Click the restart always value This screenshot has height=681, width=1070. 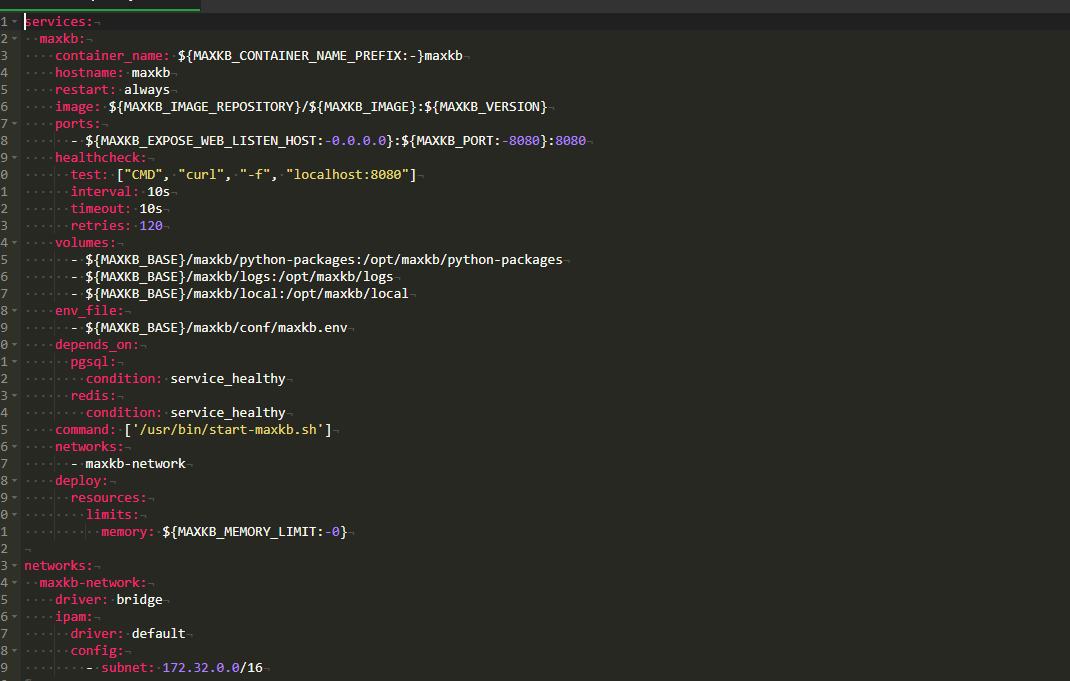[154, 89]
